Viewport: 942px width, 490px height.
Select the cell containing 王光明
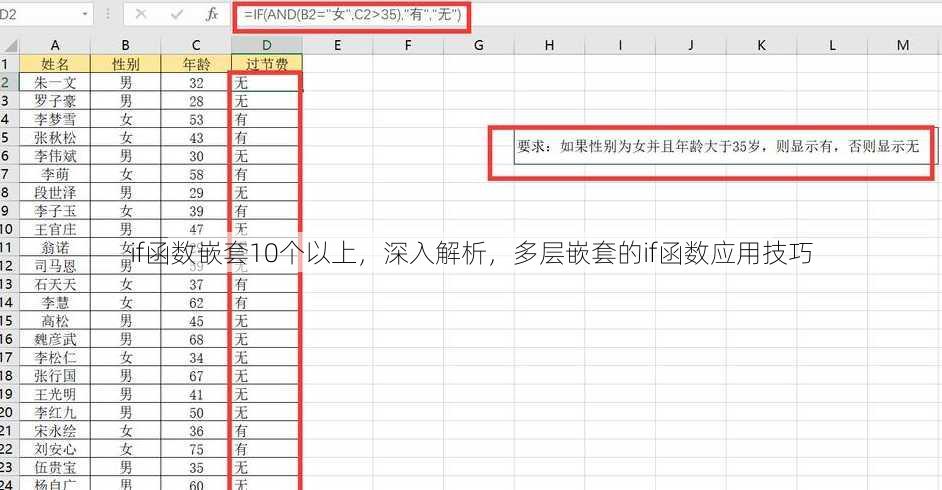(x=55, y=394)
